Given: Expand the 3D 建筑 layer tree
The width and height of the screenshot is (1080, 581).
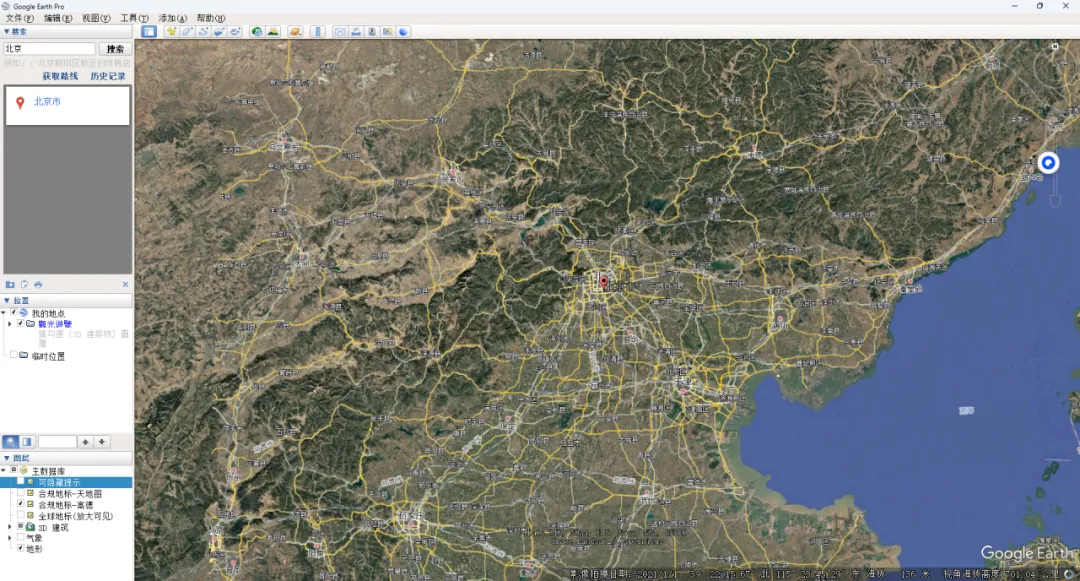Looking at the screenshot, I should pyautogui.click(x=10, y=527).
